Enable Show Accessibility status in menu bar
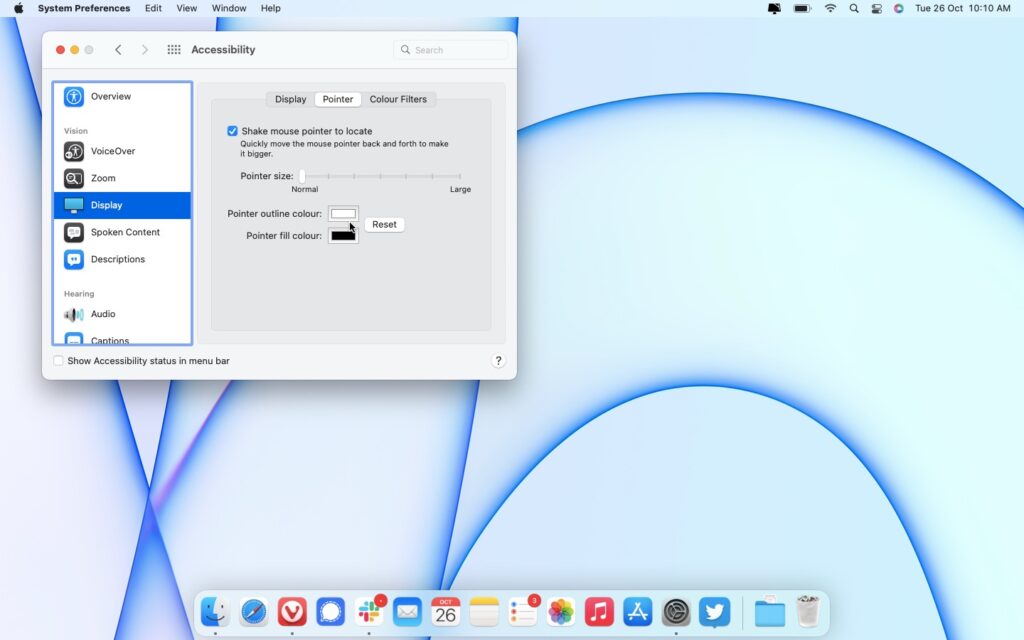Viewport: 1024px width, 640px height. 58,361
